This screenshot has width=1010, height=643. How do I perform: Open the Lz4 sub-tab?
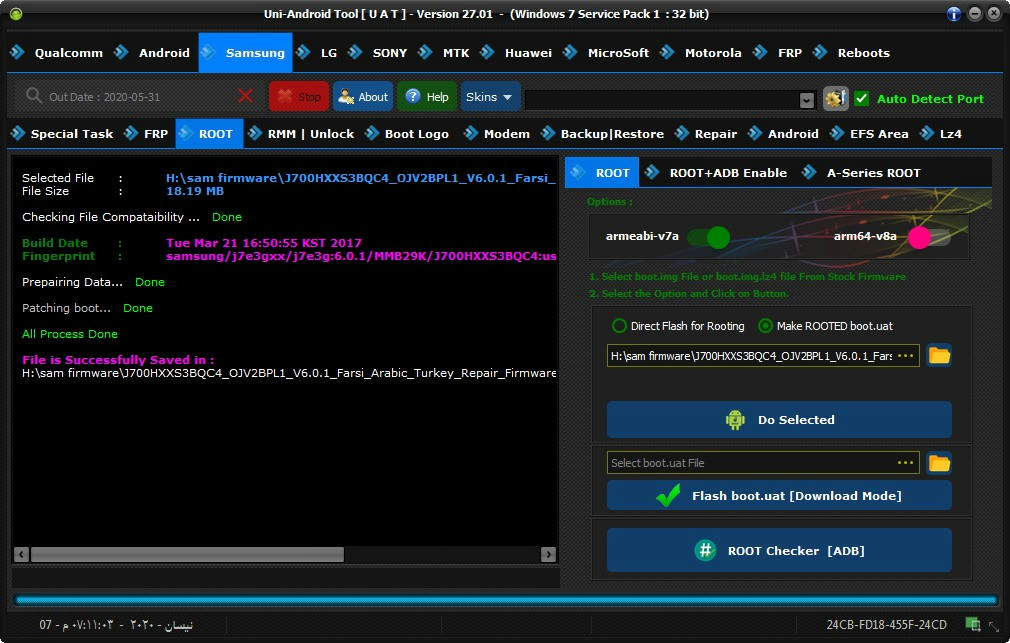click(x=940, y=134)
